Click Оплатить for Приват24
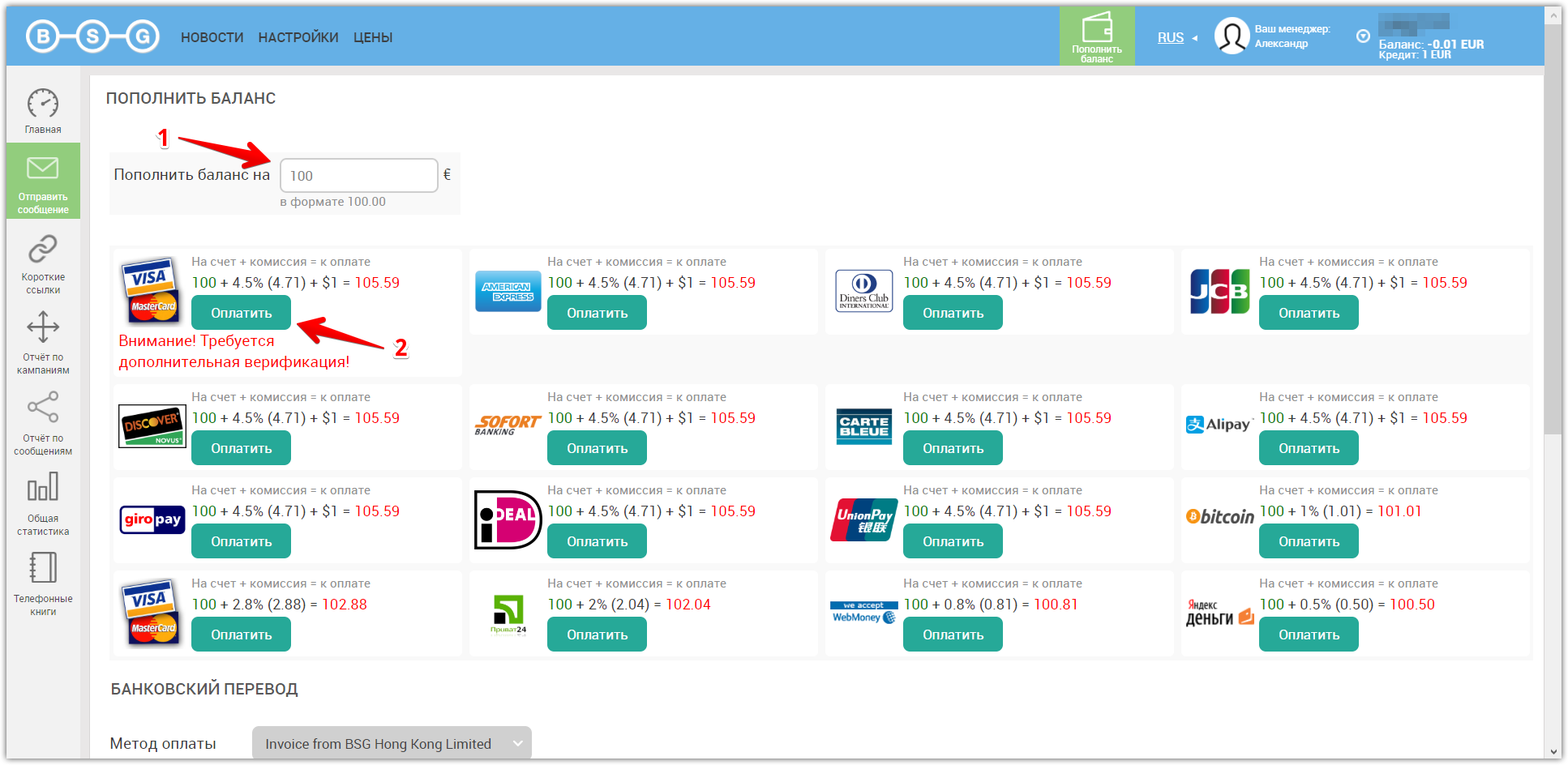 click(x=597, y=635)
